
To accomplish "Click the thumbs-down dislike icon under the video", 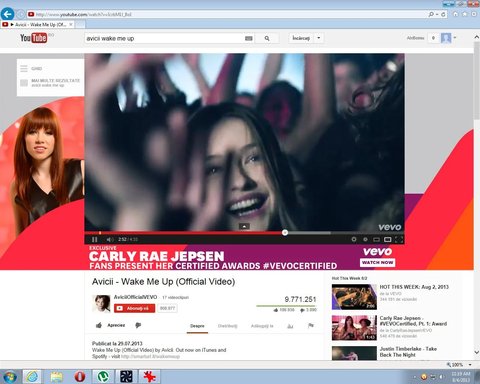I will tap(138, 325).
